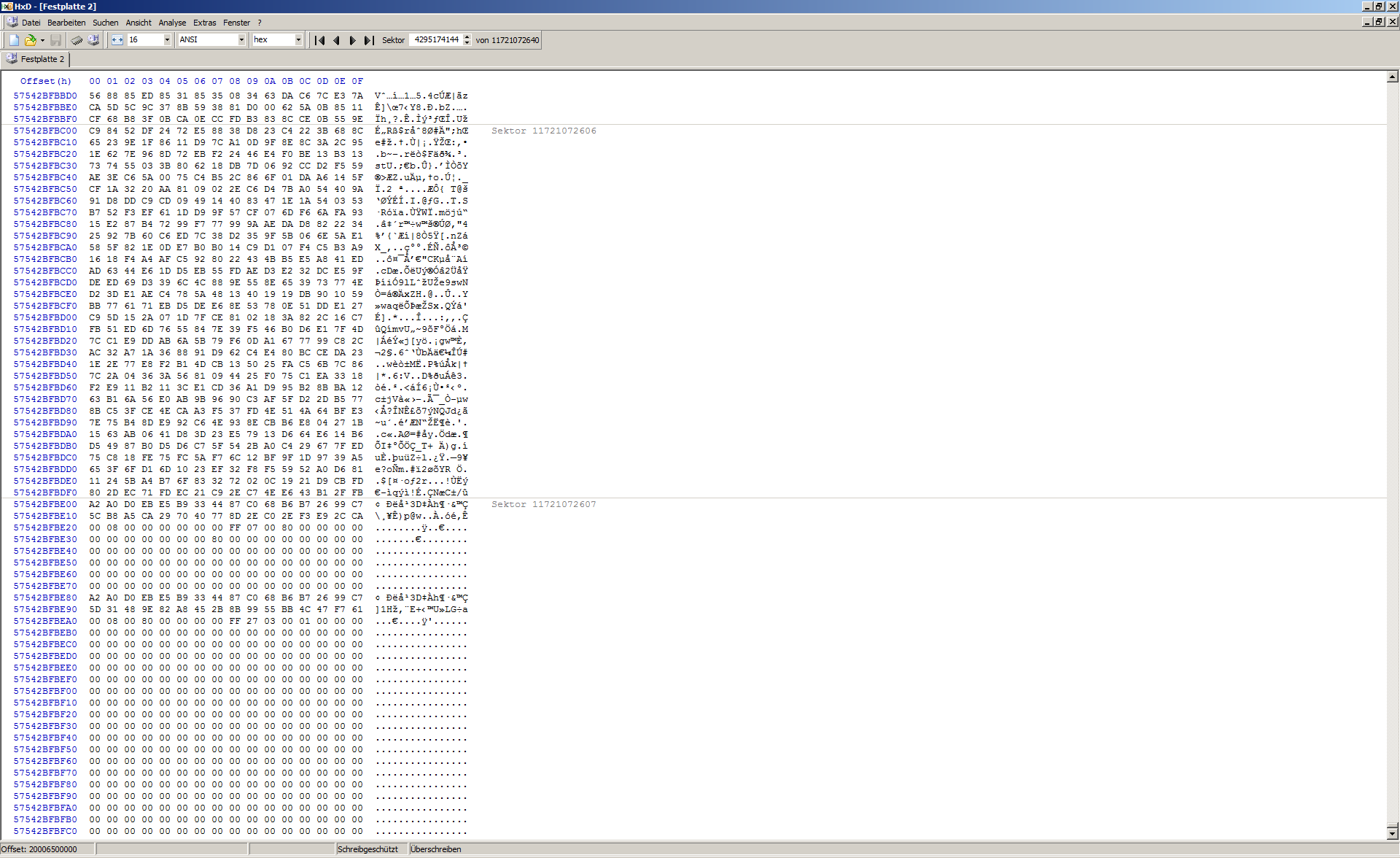Jump to the last sector
The height and width of the screenshot is (858, 1400).
tap(369, 40)
